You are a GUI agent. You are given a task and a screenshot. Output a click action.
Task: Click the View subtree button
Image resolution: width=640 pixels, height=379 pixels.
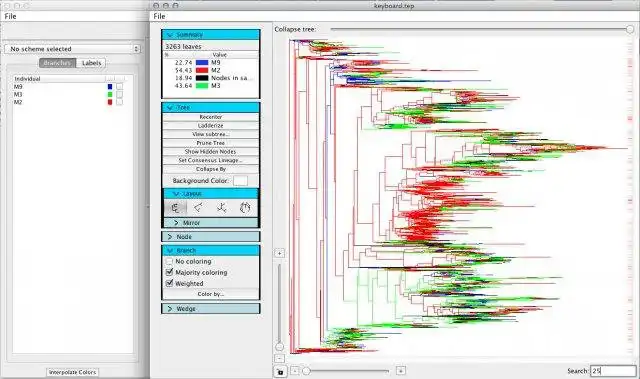click(x=211, y=134)
